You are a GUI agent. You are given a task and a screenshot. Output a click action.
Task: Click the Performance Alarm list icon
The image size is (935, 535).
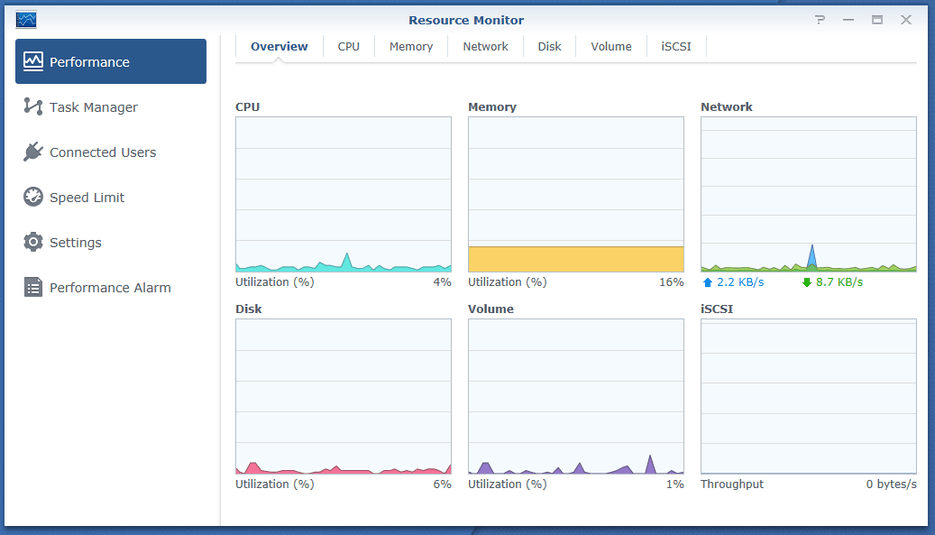click(33, 287)
